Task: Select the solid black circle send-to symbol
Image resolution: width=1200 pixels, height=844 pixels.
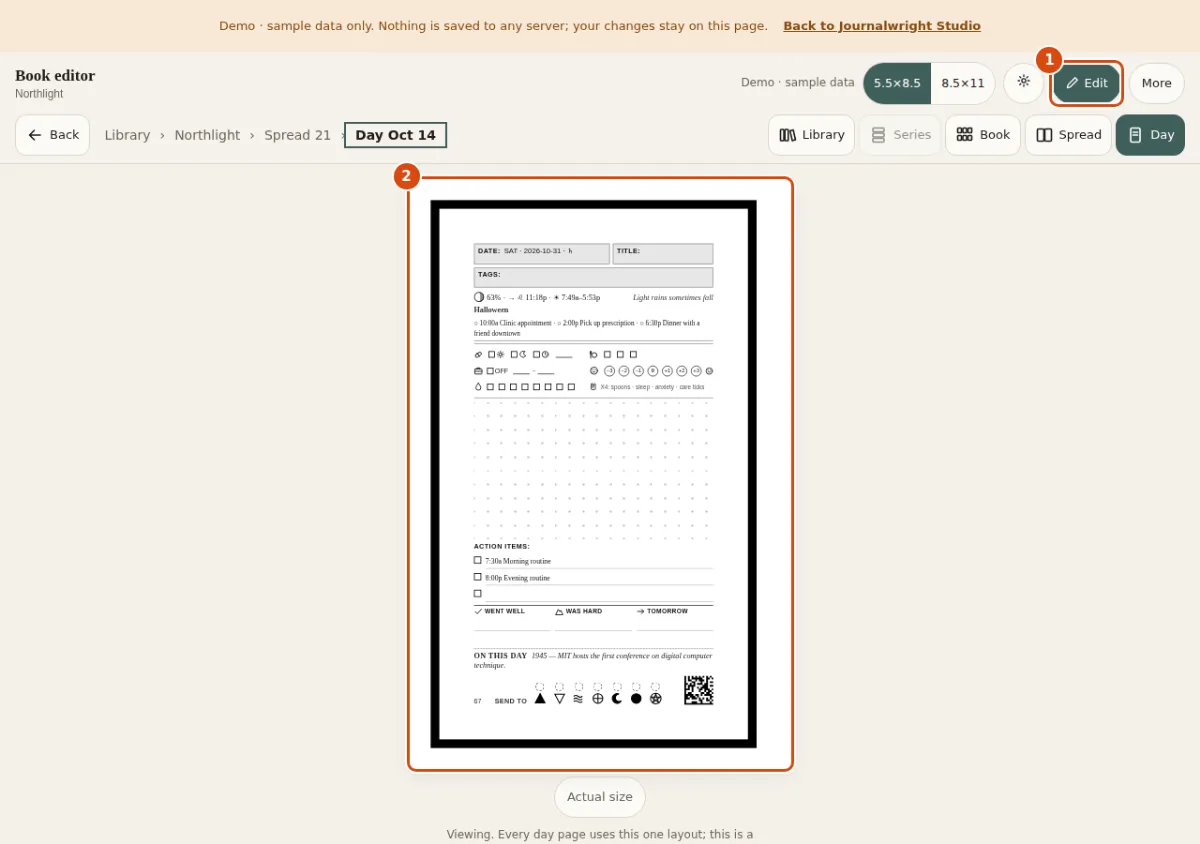Action: pos(636,698)
